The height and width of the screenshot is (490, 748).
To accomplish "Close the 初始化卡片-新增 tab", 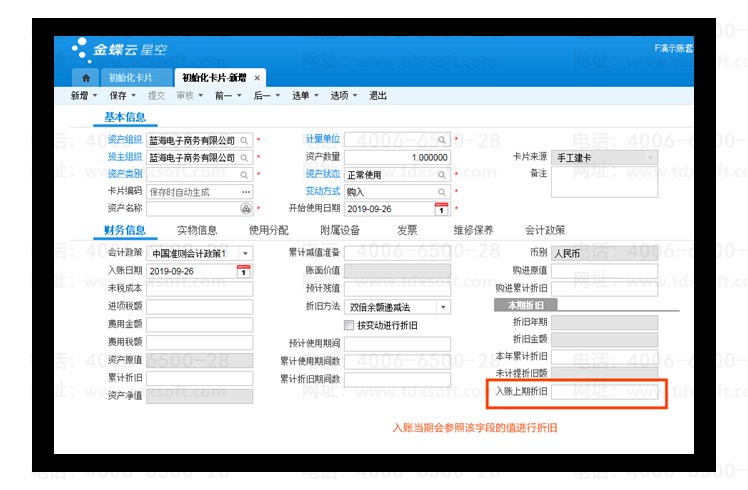I will [257, 77].
